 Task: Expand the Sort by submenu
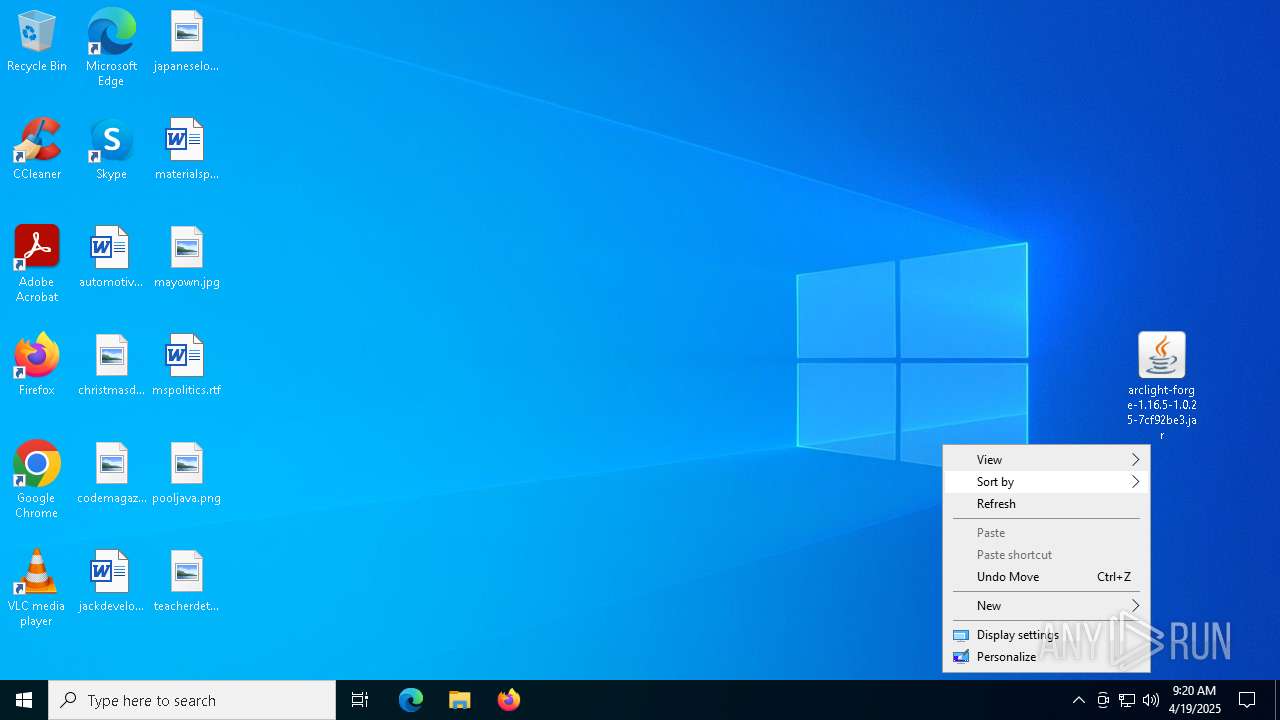click(x=1046, y=482)
